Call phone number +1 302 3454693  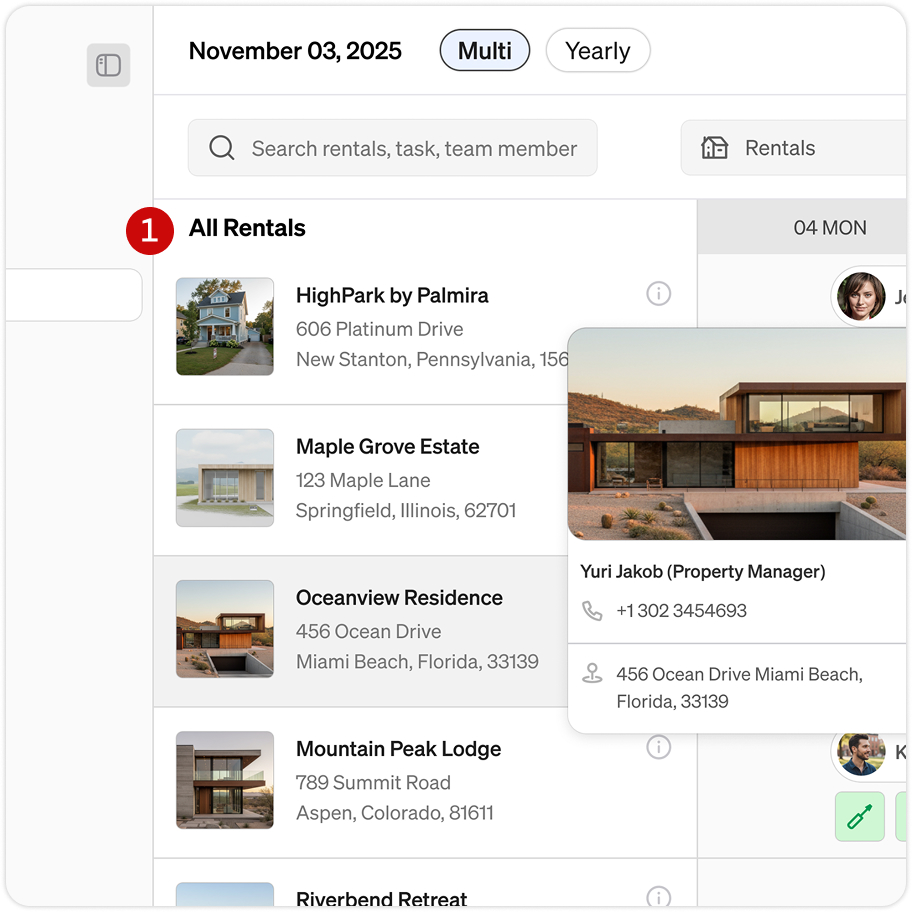(x=681, y=611)
